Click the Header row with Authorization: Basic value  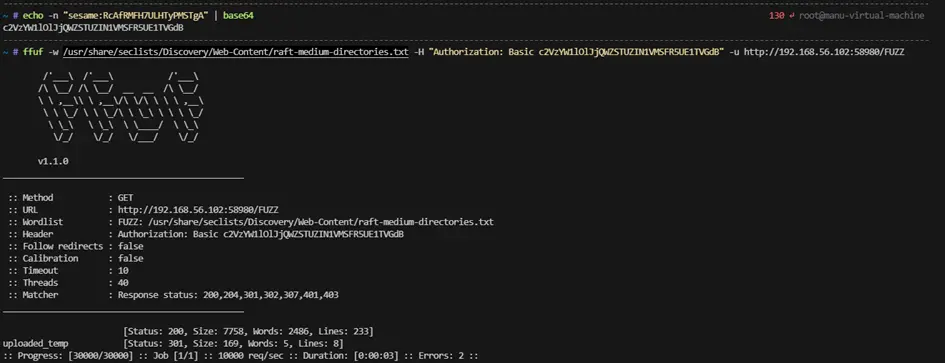[206, 234]
